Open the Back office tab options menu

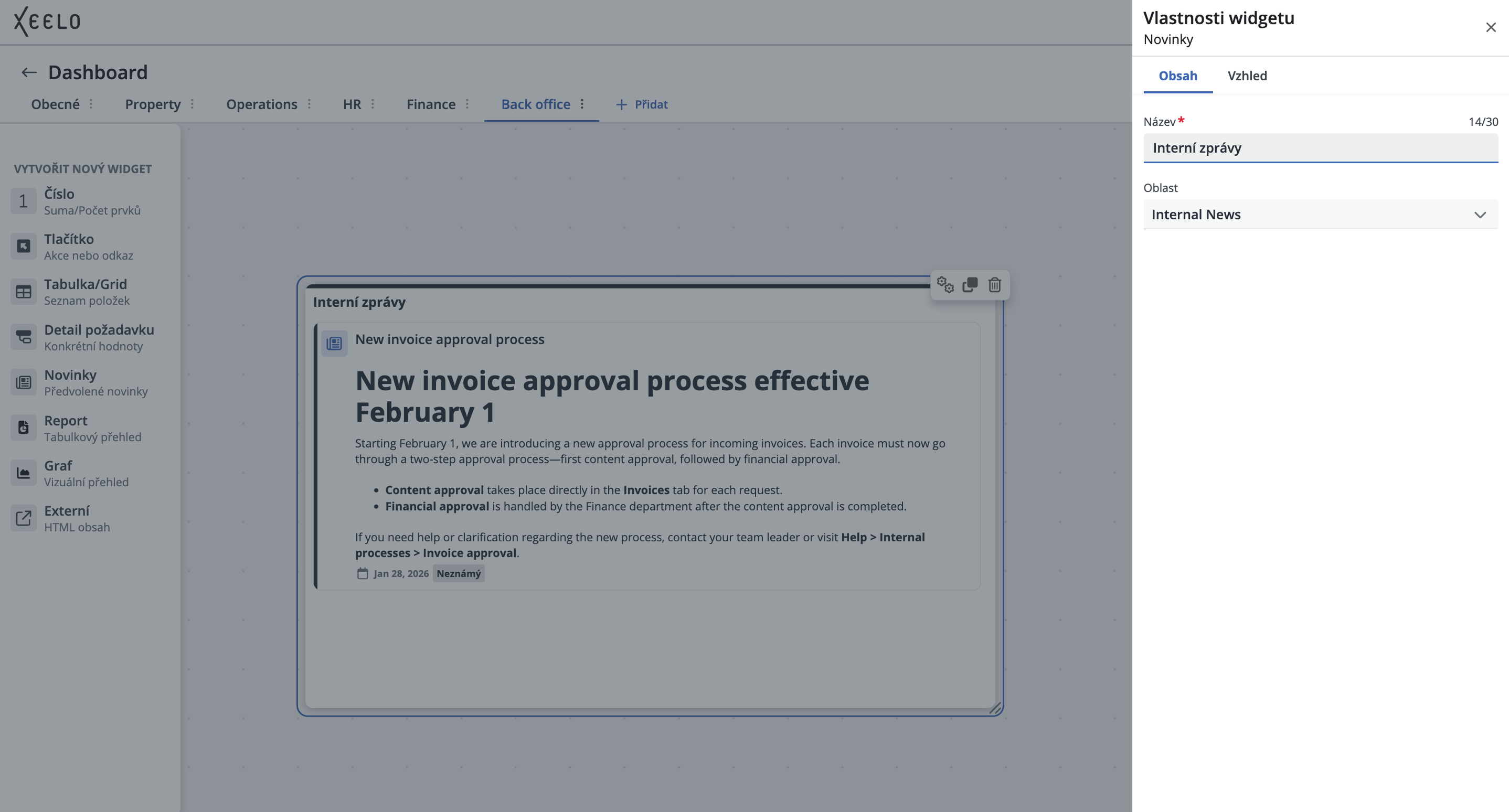[x=582, y=104]
